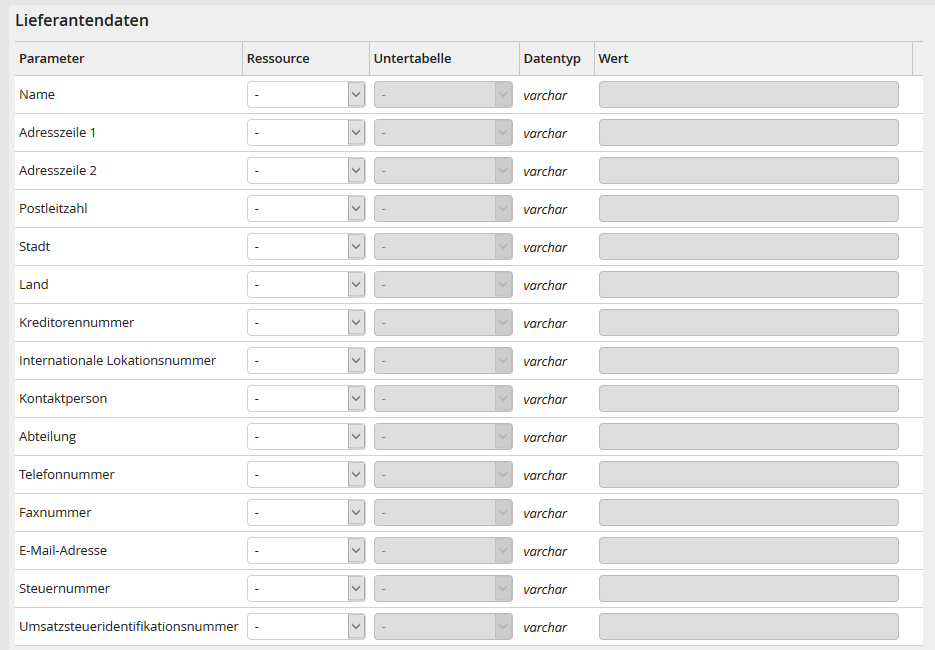Open the Stadt row Ressource dropdown

tap(306, 247)
